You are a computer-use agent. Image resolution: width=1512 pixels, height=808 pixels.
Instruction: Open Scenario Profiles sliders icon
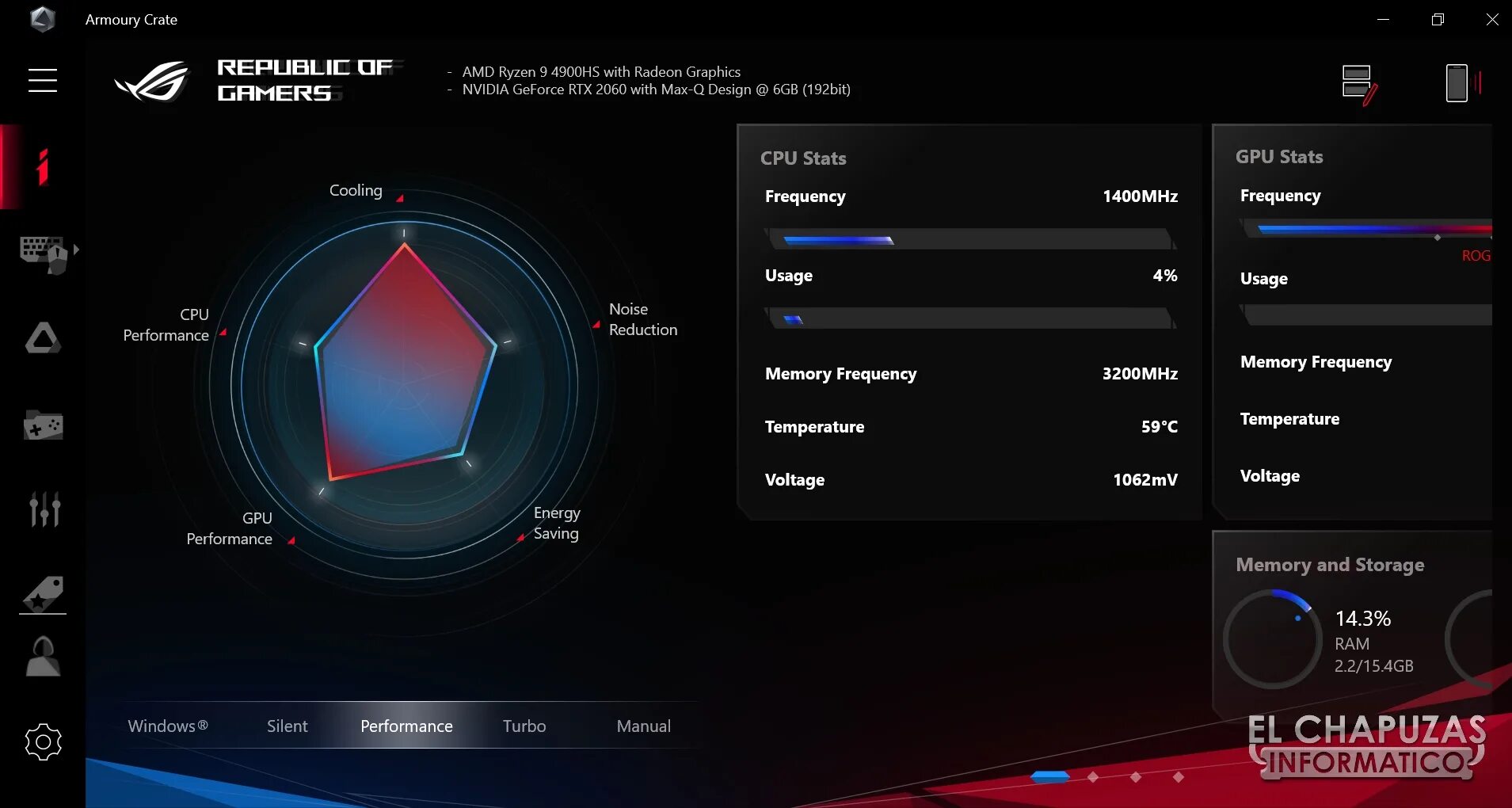click(44, 509)
